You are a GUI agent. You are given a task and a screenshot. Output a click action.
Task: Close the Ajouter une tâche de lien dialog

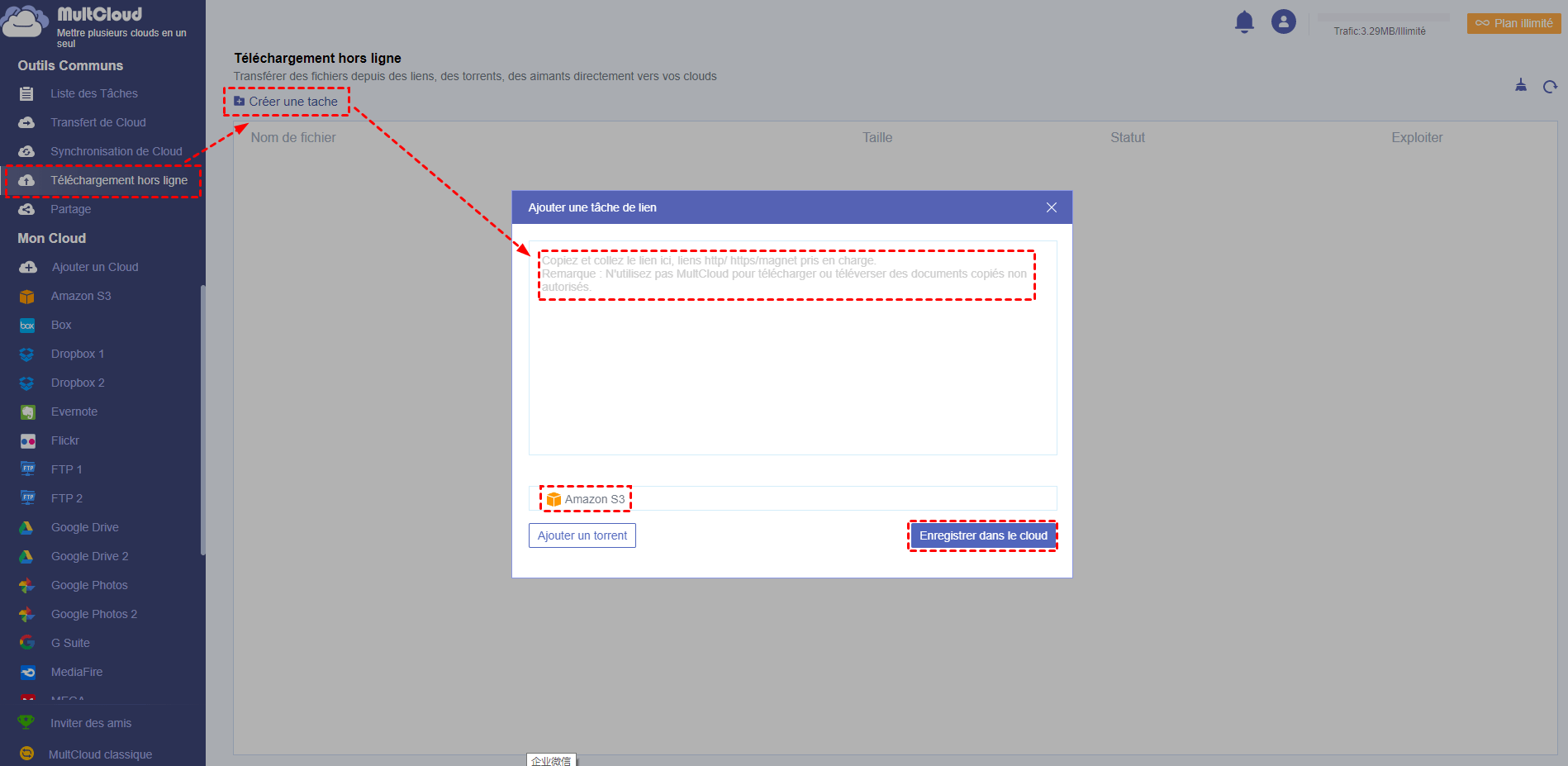point(1051,207)
